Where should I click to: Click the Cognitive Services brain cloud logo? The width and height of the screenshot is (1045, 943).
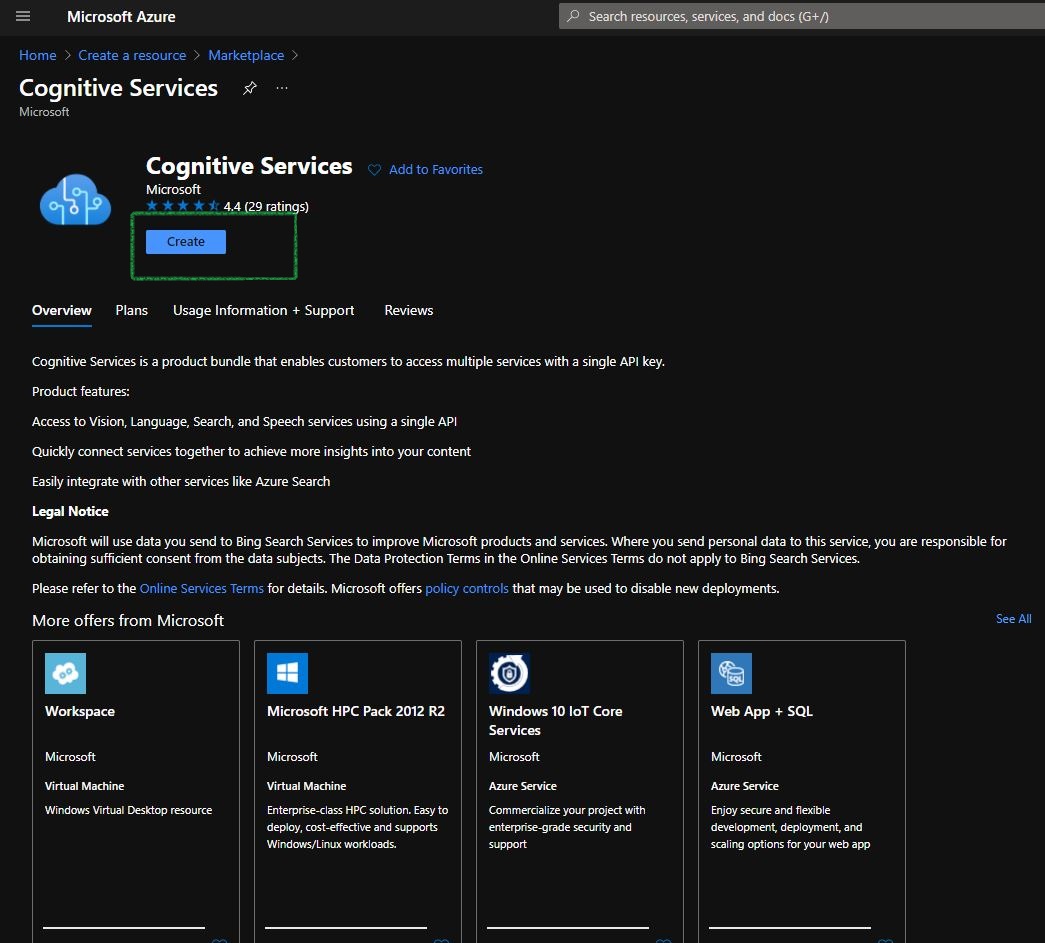pos(75,199)
